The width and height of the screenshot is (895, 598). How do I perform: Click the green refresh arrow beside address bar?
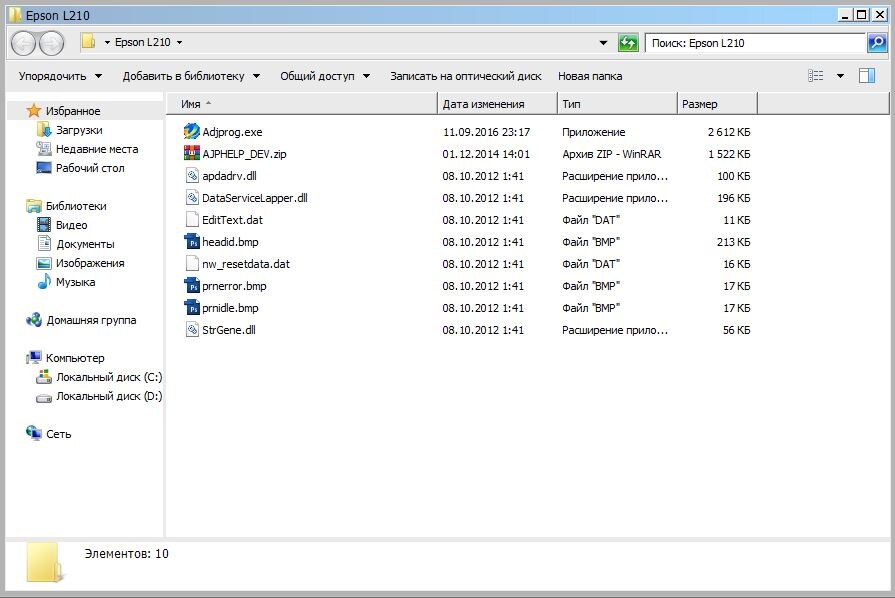pyautogui.click(x=629, y=44)
